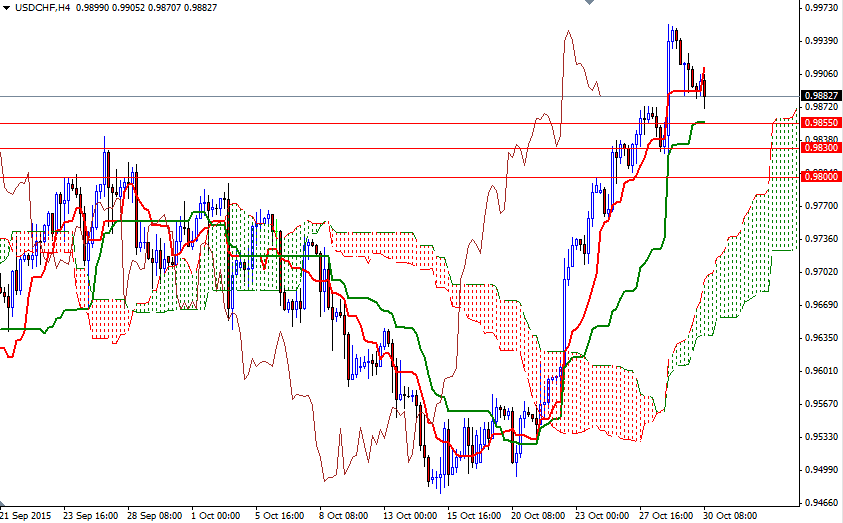Click the 23 Oct 00:00 time axis label
843x523 pixels.
(602, 515)
